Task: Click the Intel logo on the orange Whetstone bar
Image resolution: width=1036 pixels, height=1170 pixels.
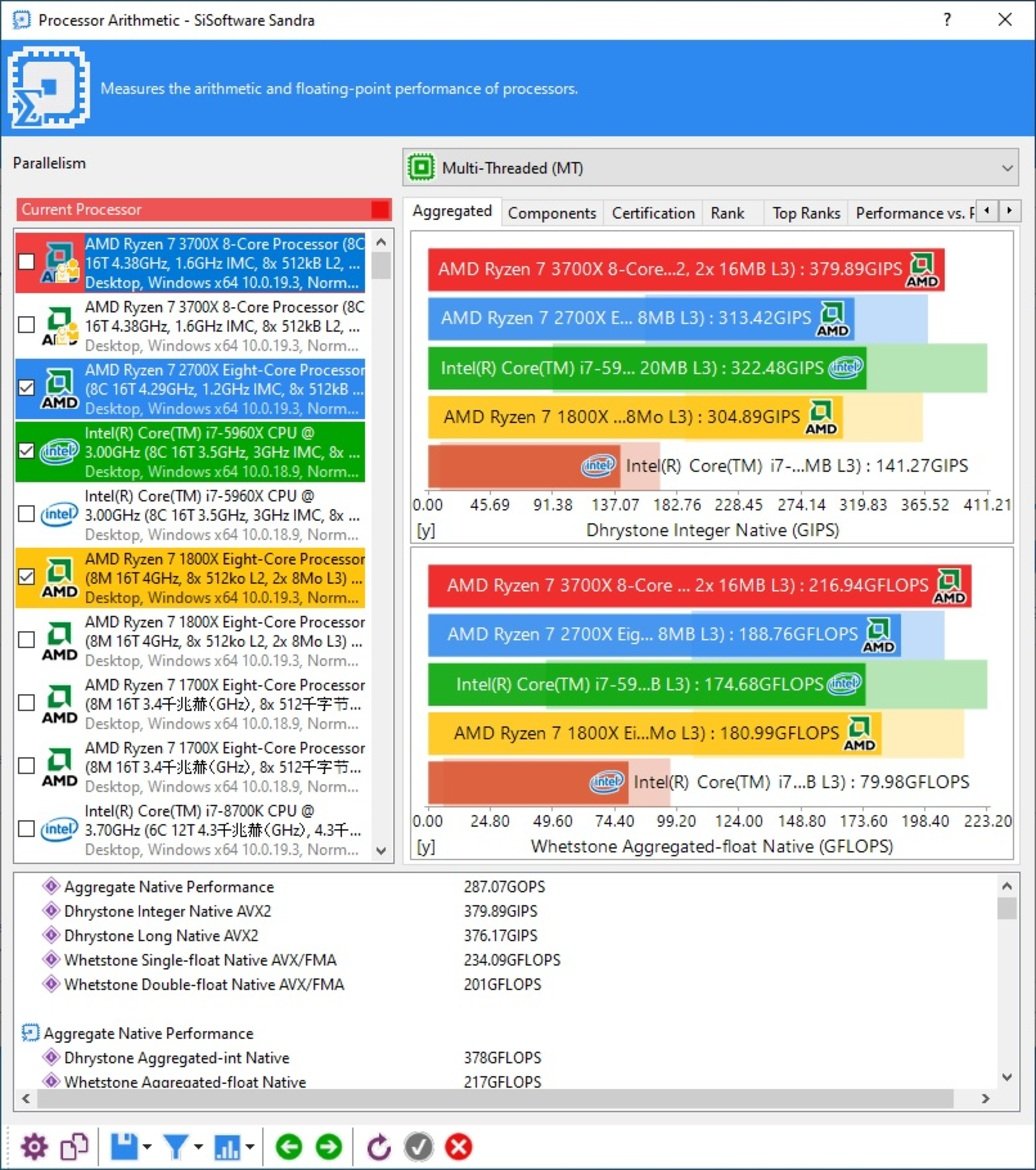Action: (606, 781)
